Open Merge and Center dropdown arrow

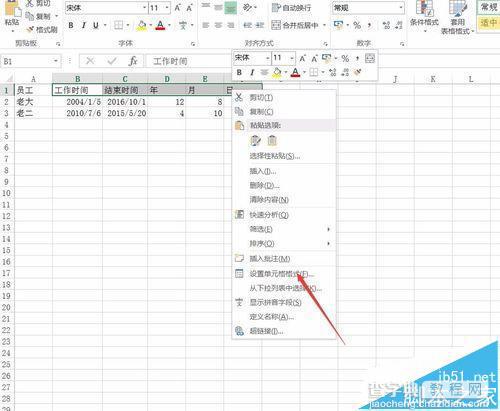pyautogui.click(x=324, y=25)
